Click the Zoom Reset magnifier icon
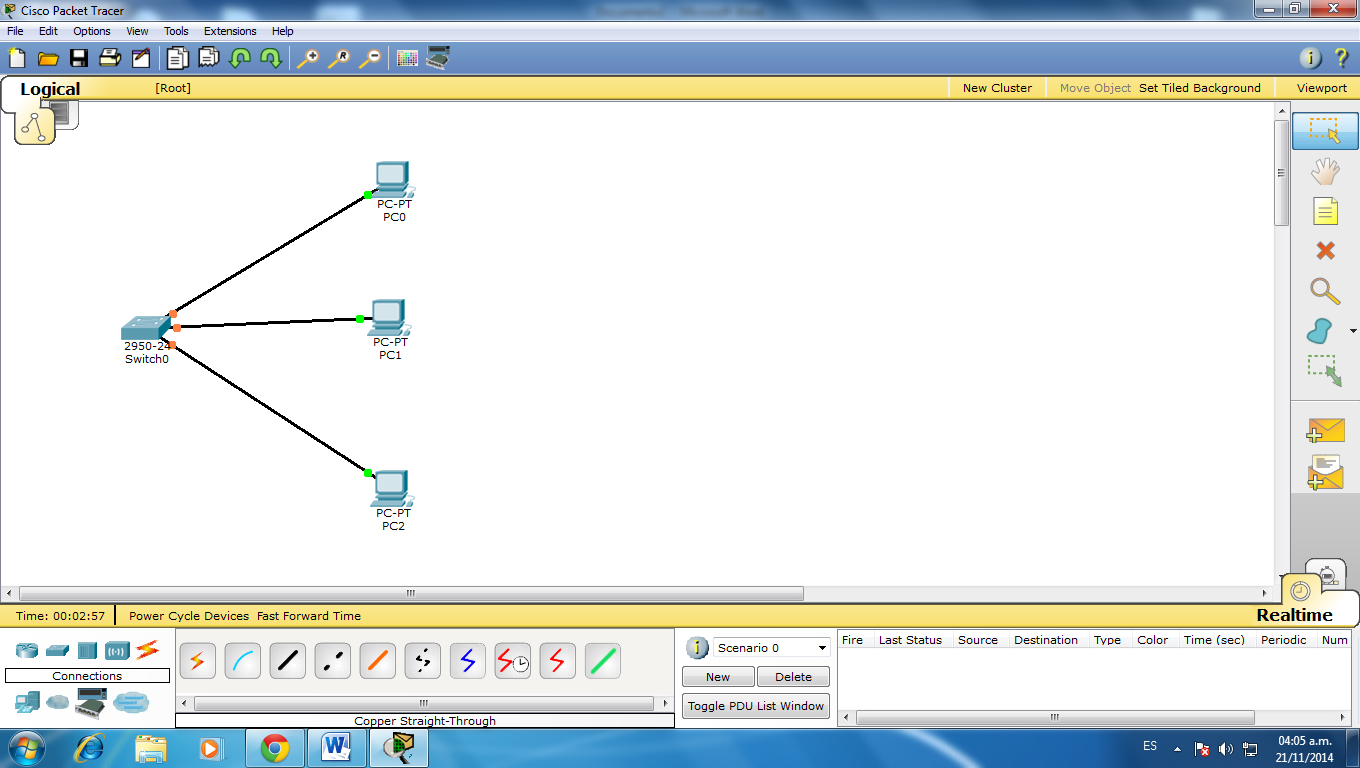This screenshot has height=768, width=1360. coord(339,58)
